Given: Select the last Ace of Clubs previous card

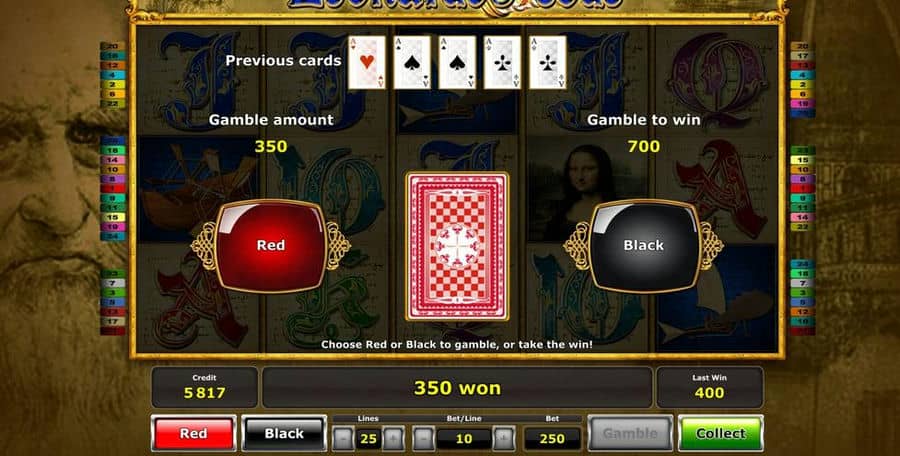Looking at the screenshot, I should click(x=548, y=62).
